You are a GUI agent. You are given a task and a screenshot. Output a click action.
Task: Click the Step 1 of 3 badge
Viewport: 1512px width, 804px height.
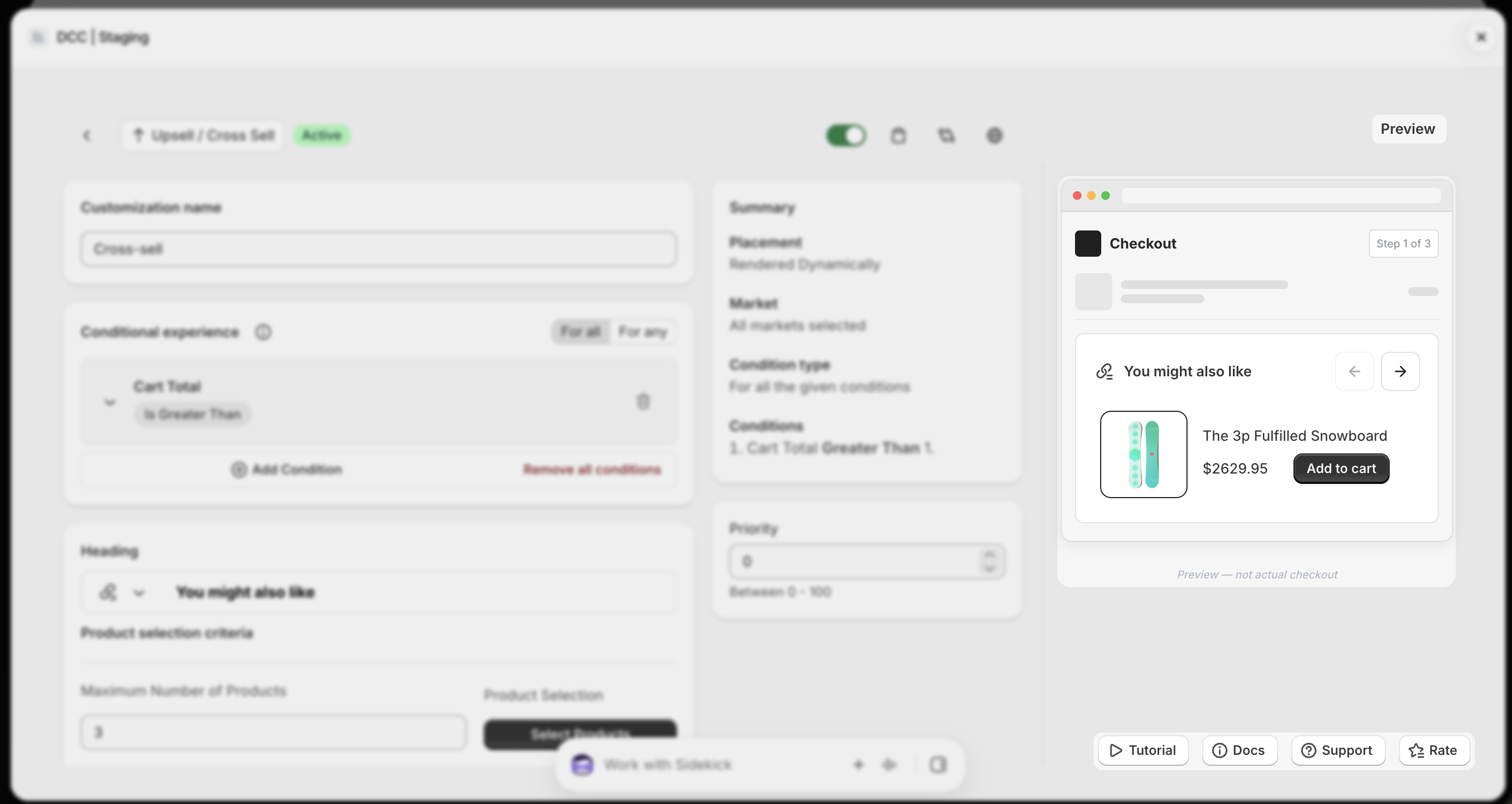tap(1403, 244)
